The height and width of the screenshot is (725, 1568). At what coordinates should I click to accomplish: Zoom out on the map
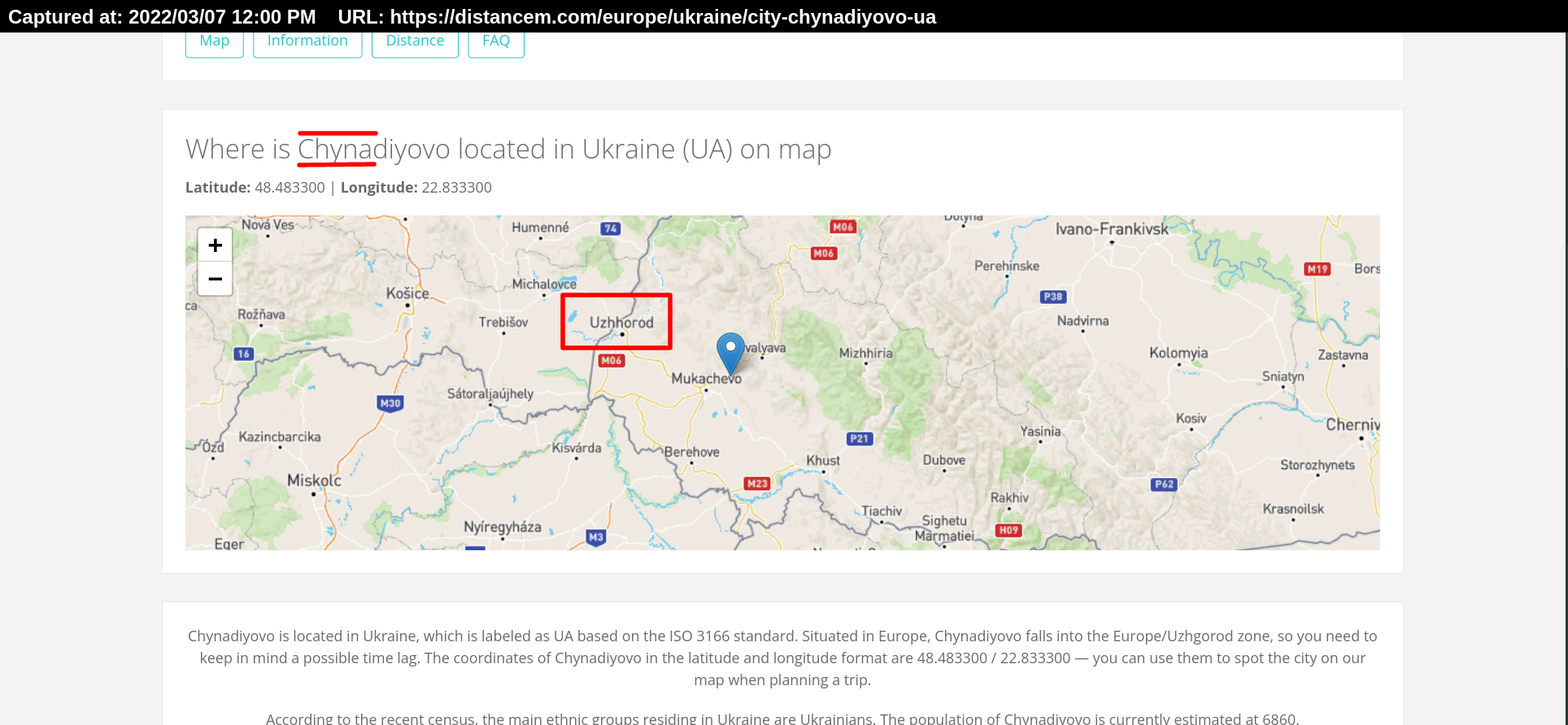click(x=215, y=279)
